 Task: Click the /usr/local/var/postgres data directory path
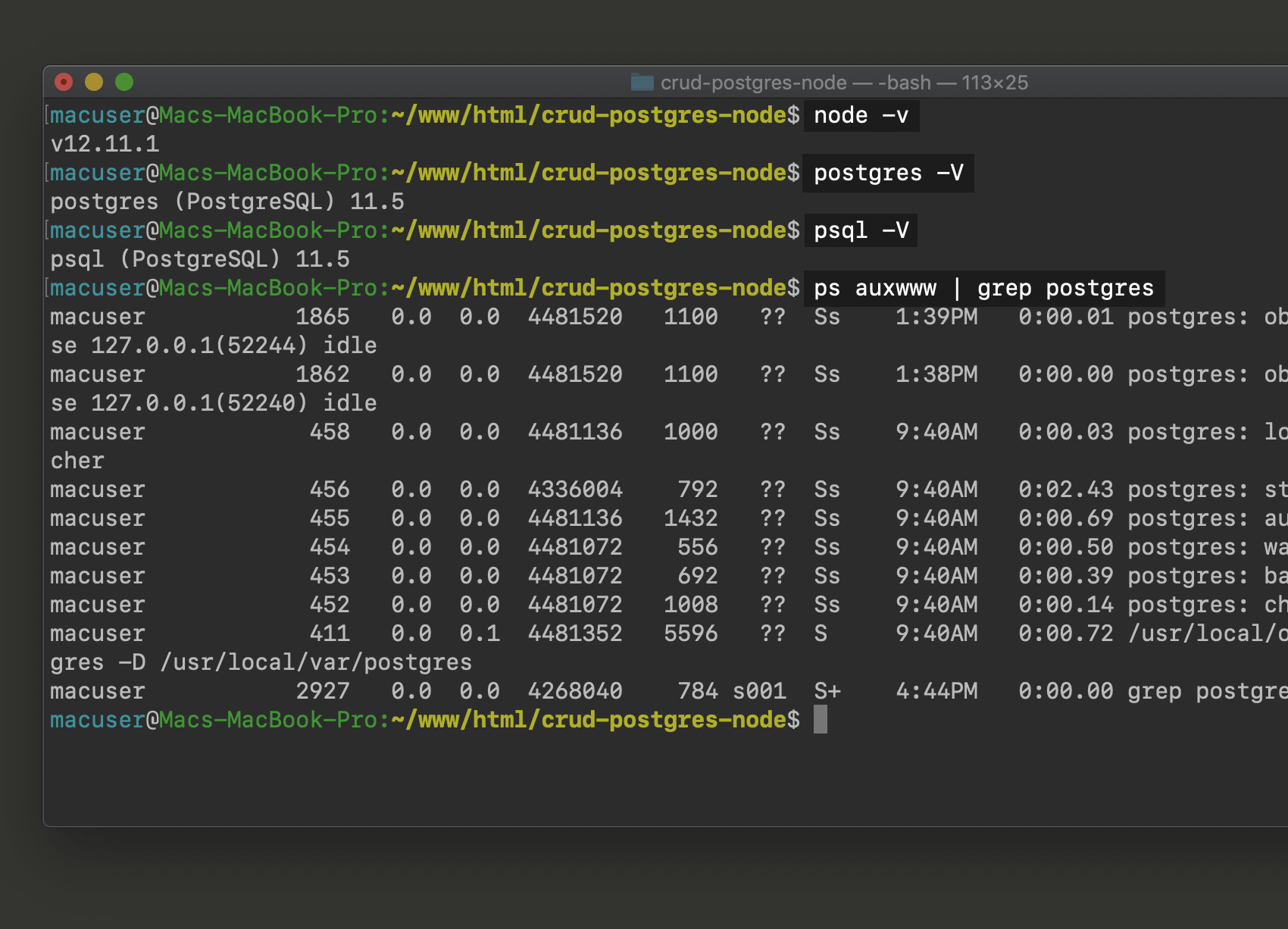click(318, 662)
